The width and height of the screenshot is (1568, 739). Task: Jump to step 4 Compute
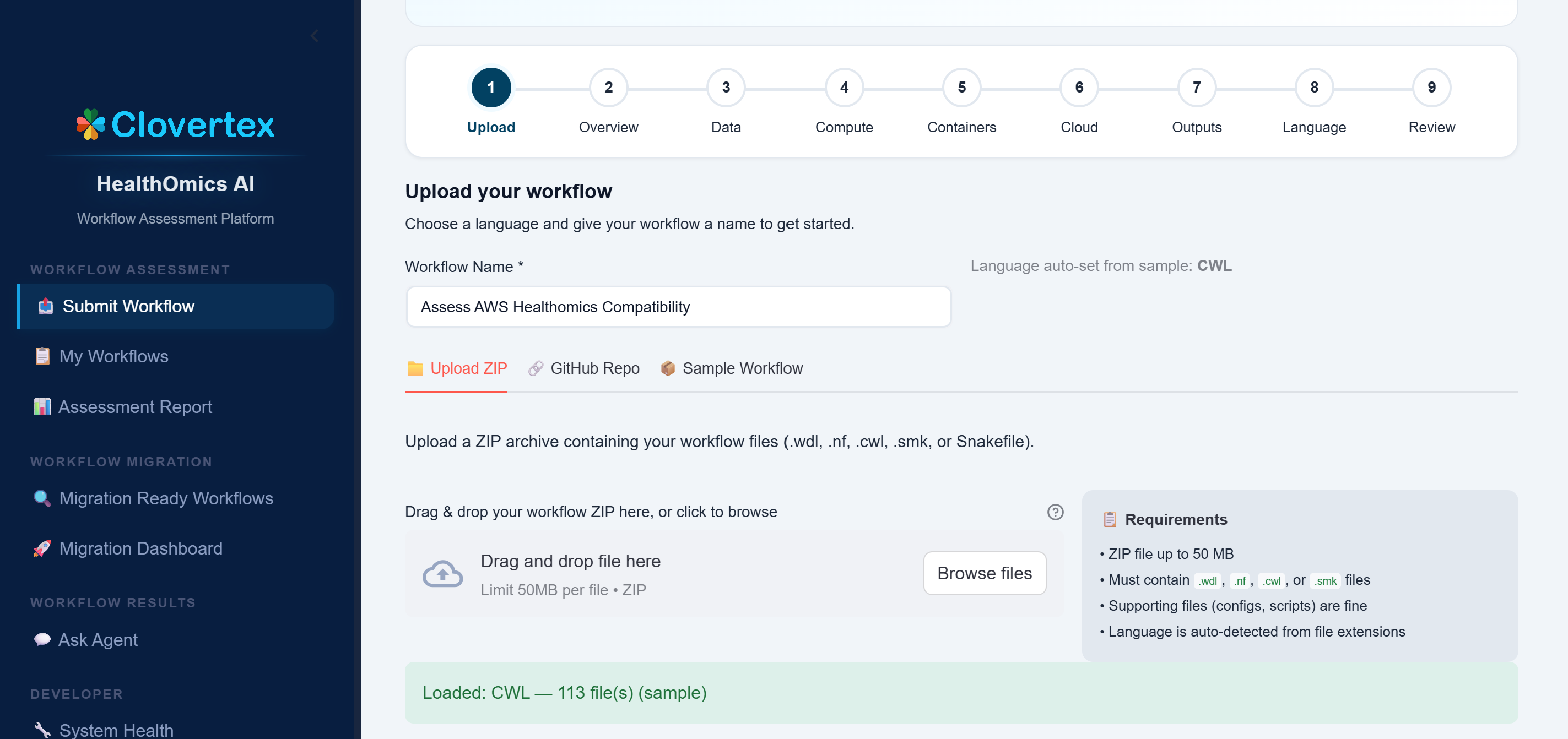(844, 88)
